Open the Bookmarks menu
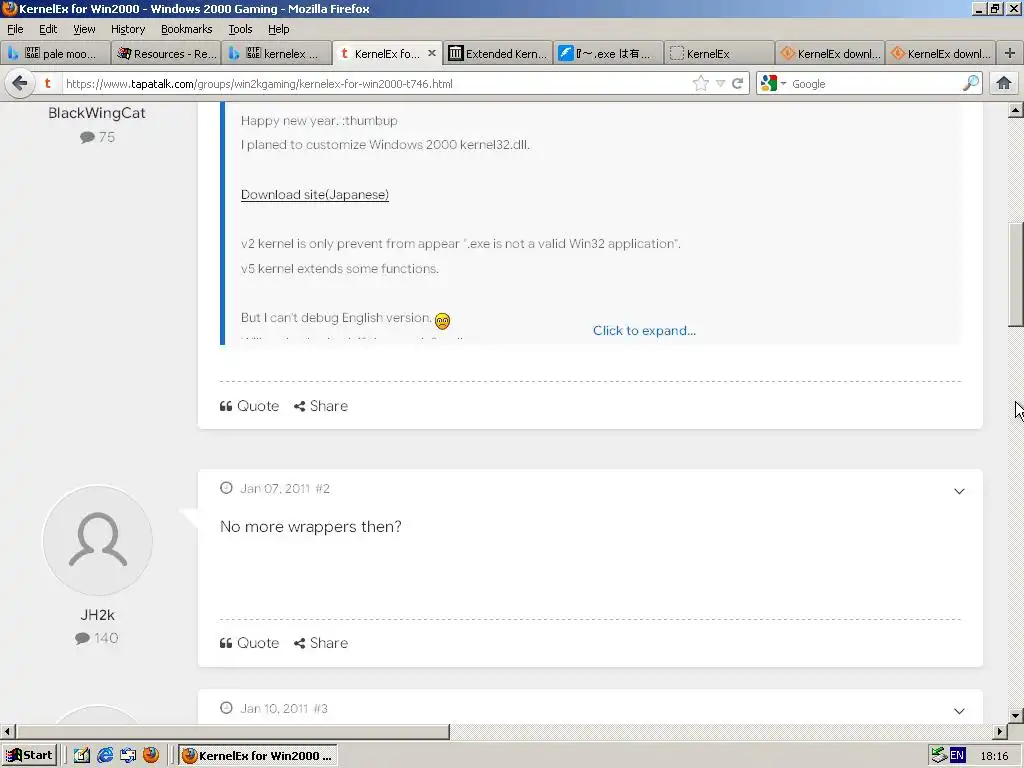 coord(187,29)
